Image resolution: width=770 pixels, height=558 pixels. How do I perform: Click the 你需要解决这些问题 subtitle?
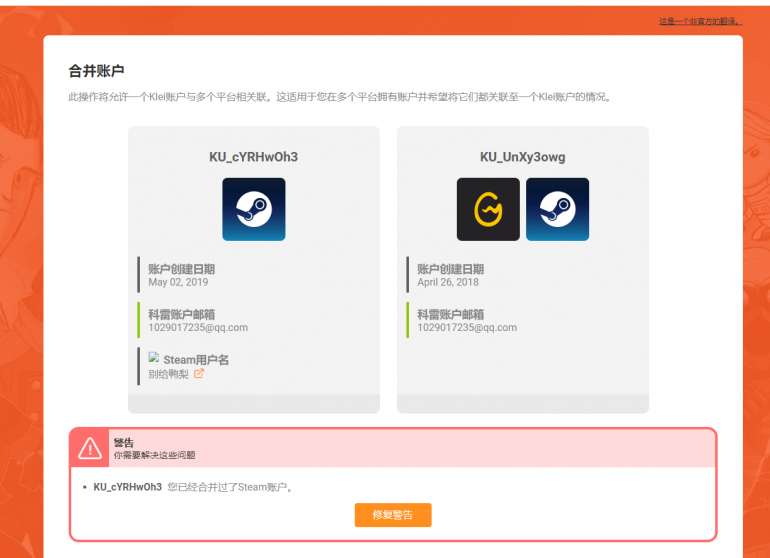155,455
